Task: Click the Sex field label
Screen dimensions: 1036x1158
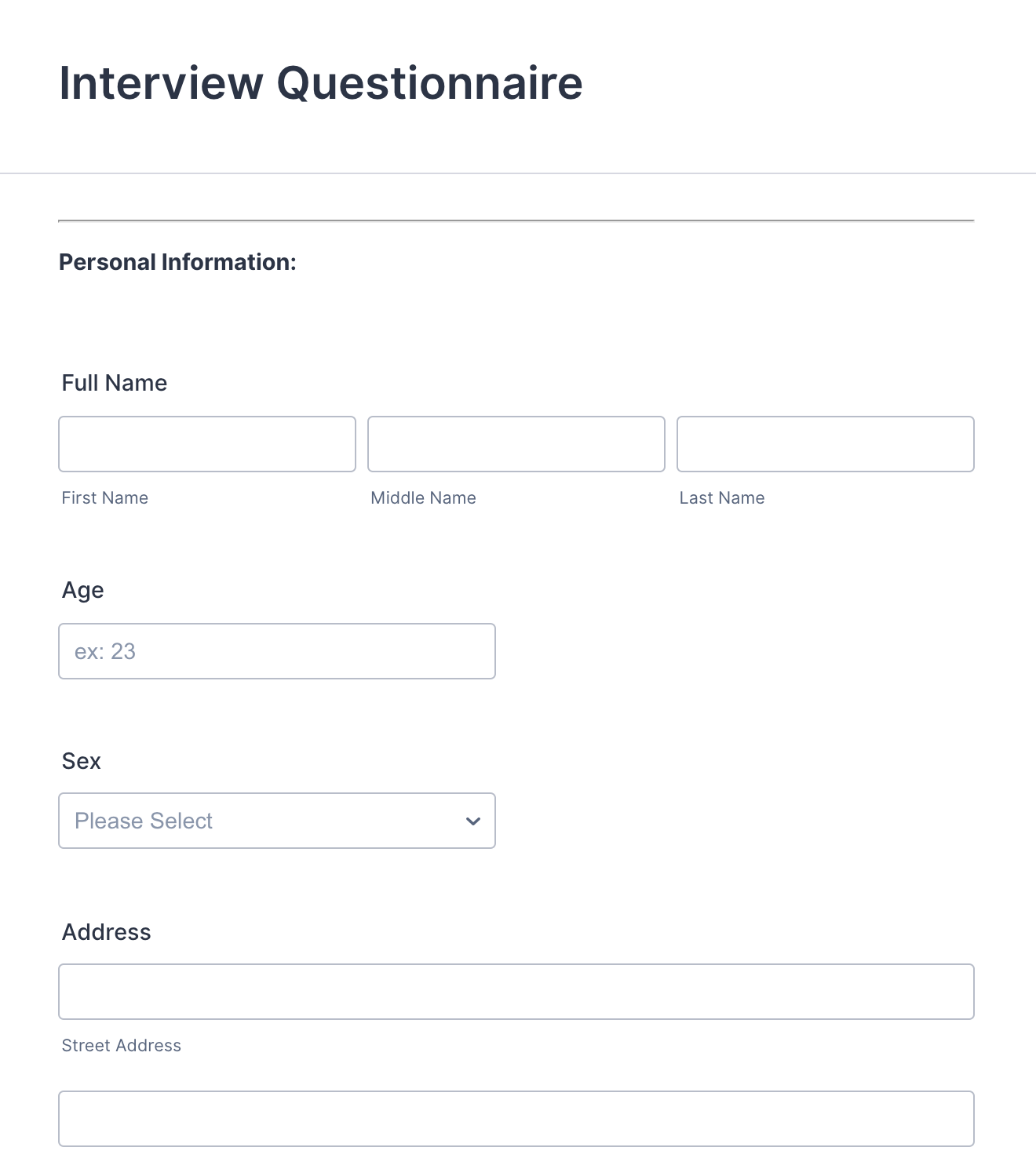Action: coord(82,761)
